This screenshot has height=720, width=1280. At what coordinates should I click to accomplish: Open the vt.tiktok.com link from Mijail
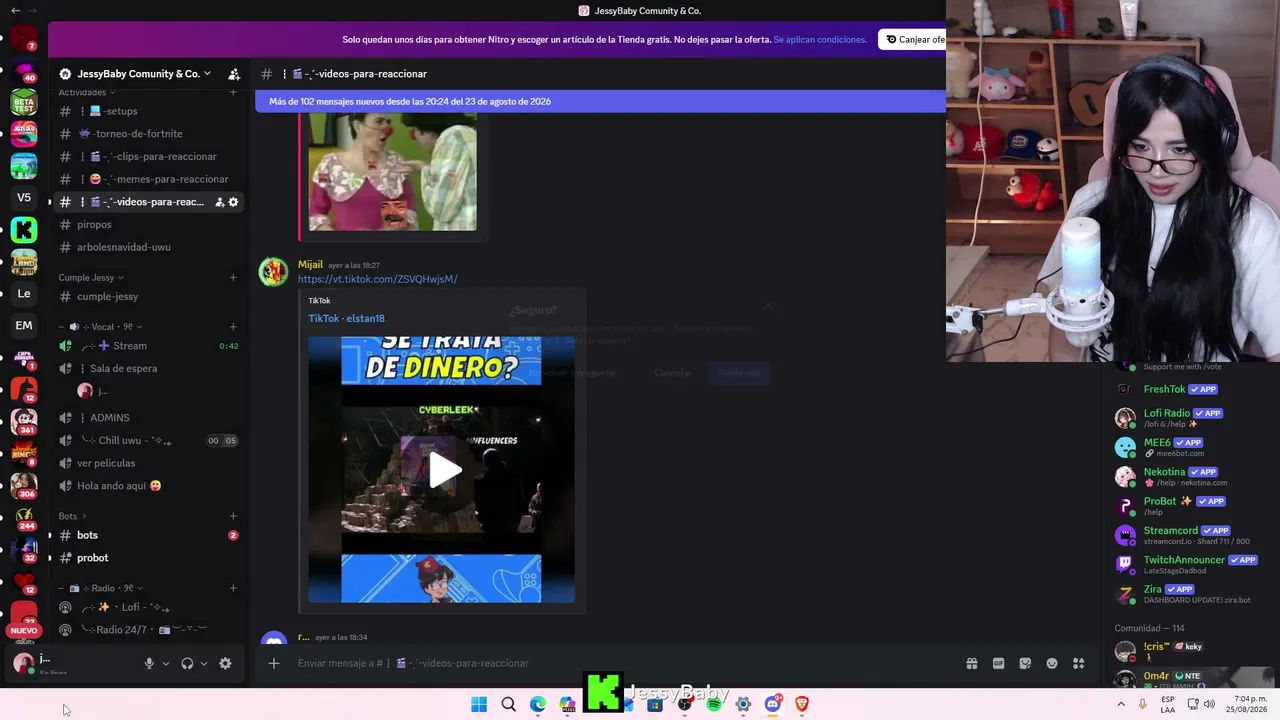(377, 279)
